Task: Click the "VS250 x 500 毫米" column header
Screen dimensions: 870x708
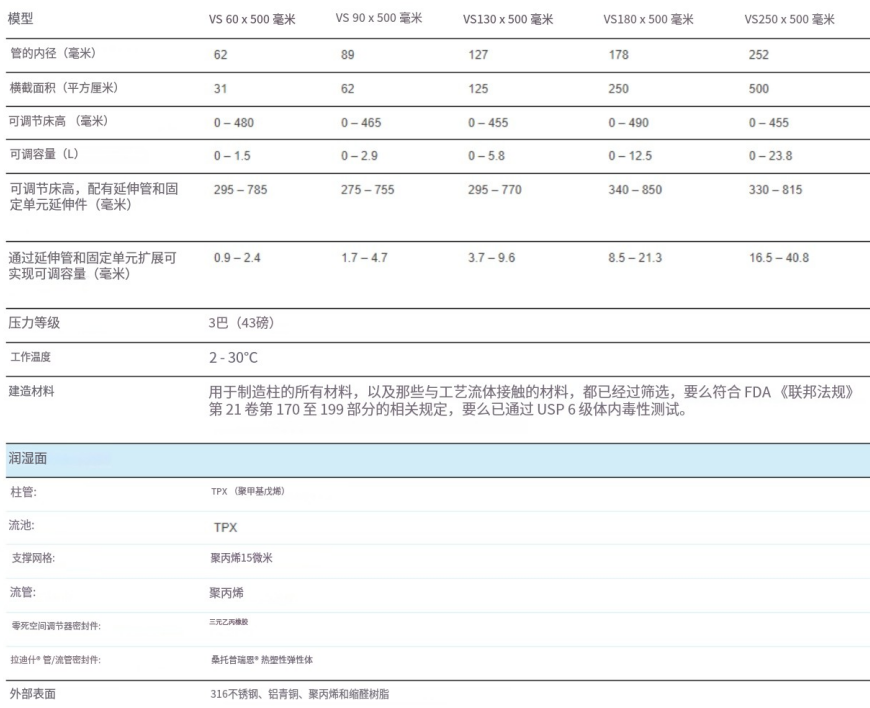Action: [x=789, y=20]
